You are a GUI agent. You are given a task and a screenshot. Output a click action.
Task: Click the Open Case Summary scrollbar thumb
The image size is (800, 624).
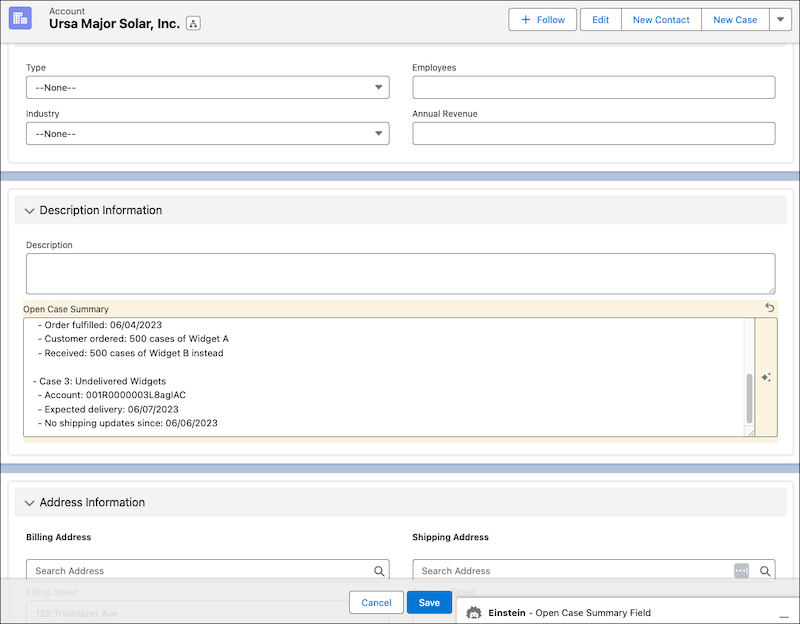tap(749, 398)
